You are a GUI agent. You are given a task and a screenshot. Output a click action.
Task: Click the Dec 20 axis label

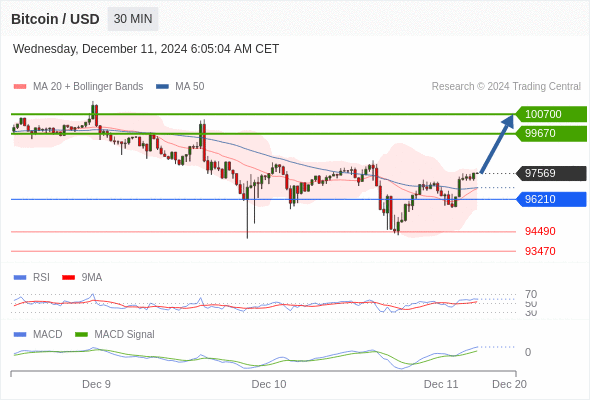[x=509, y=384]
